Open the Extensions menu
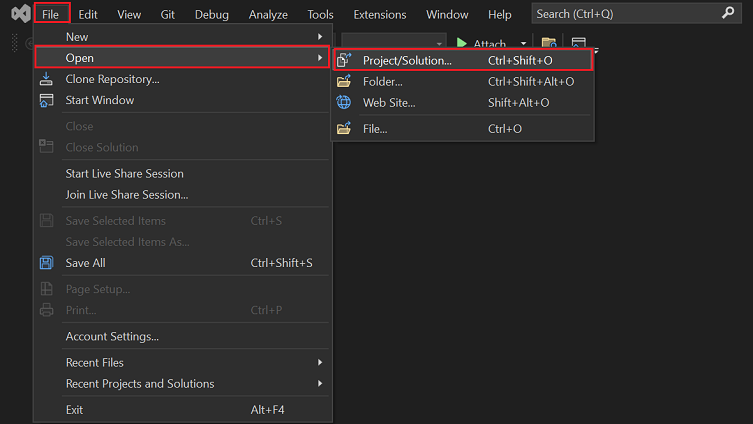Viewport: 753px width, 424px height. tap(379, 14)
